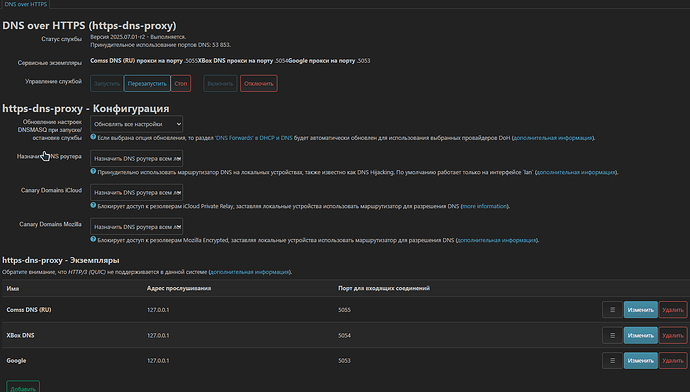Screen dimensions: 690x392
Task: Open the Canary Domains Mozilla dropdown
Action: pyautogui.click(x=136, y=227)
